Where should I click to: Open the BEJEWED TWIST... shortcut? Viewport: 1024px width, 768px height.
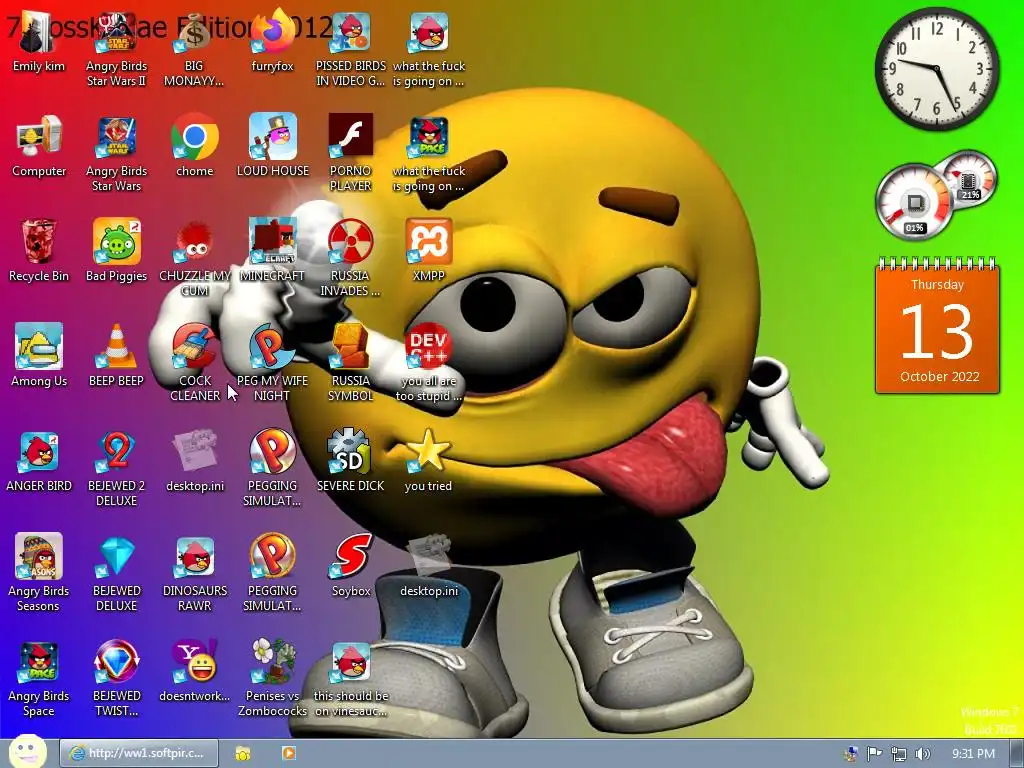(x=116, y=679)
